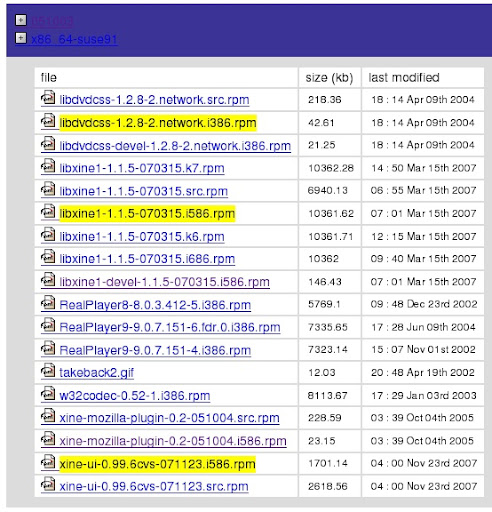This screenshot has width=492, height=512.
Task: Click file icon for libdvdcss-1.2.8-2.network.i386.rpm
Action: [x=48, y=121]
